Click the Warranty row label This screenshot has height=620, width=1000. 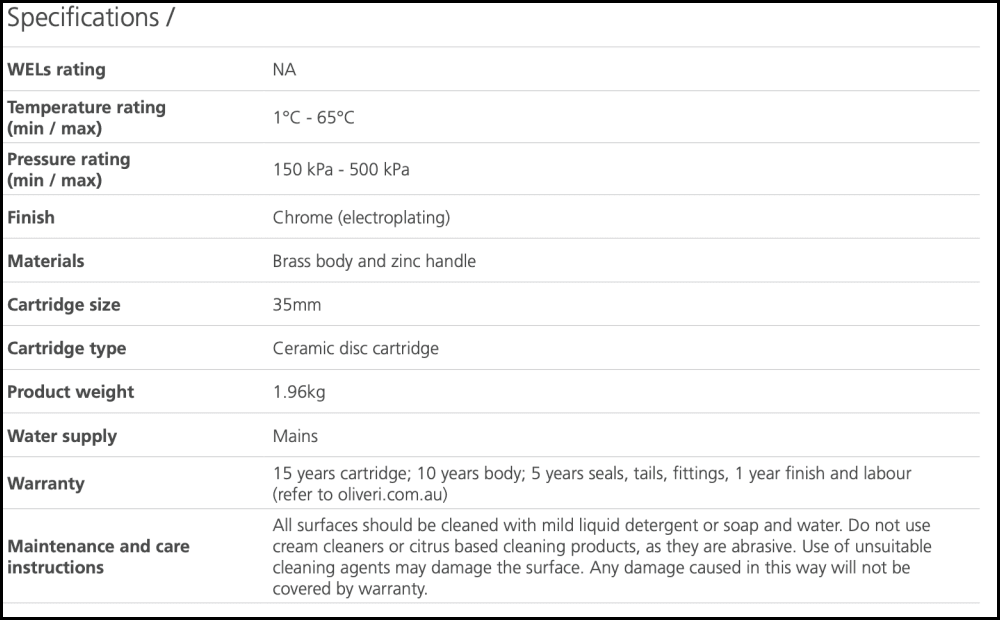click(x=46, y=484)
